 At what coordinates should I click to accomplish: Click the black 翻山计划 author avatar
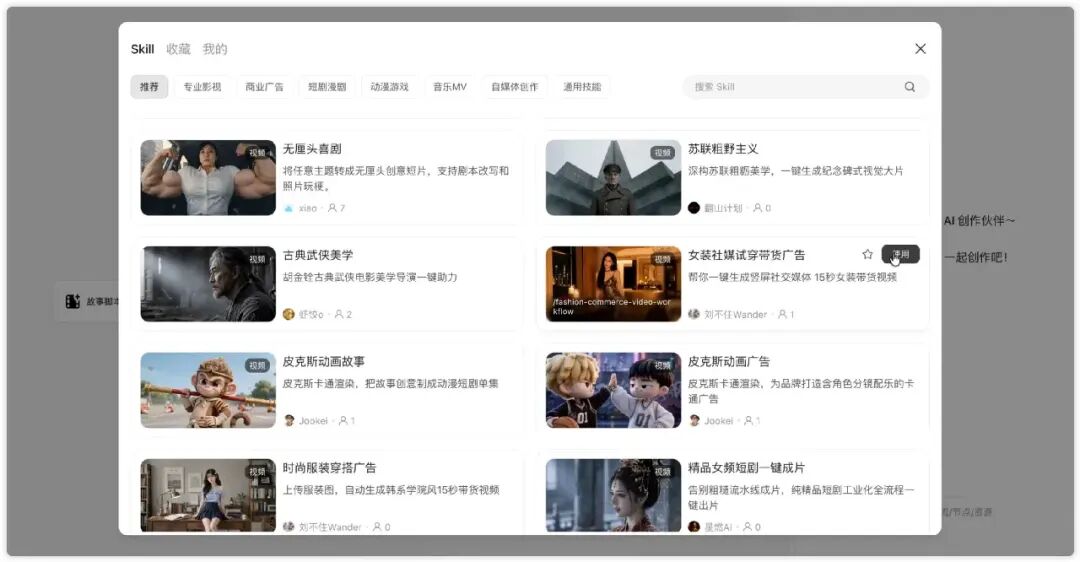click(694, 208)
